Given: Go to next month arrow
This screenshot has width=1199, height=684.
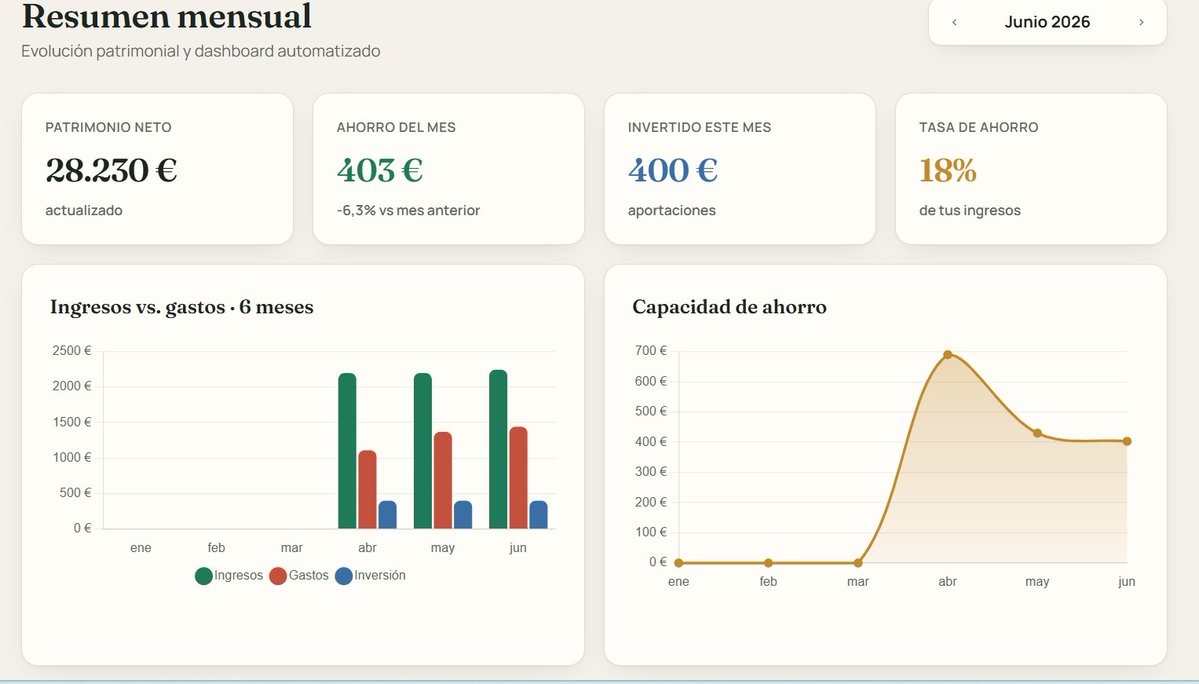Looking at the screenshot, I should 1141,22.
